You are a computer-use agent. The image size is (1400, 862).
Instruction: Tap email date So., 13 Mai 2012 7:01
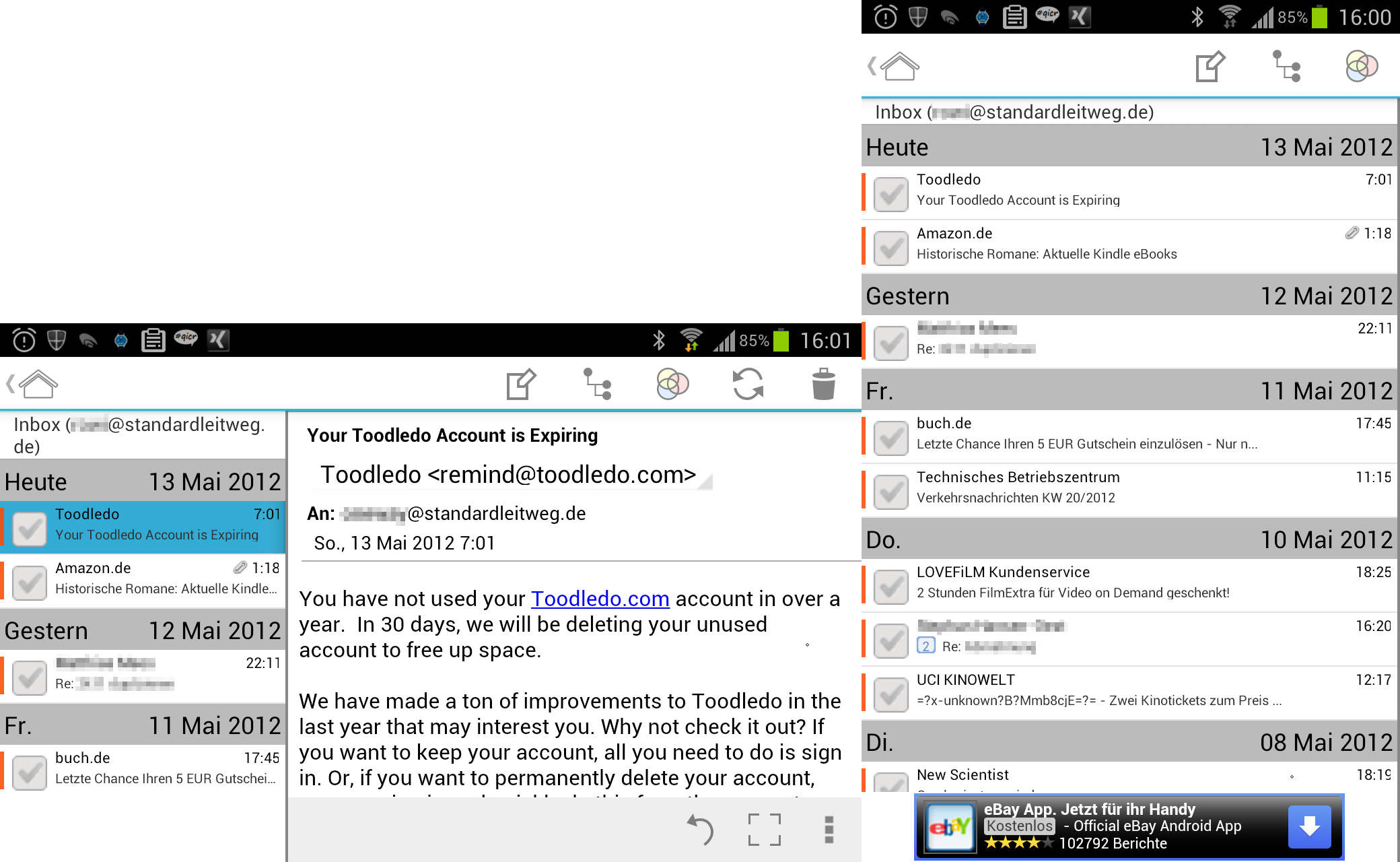click(x=404, y=543)
